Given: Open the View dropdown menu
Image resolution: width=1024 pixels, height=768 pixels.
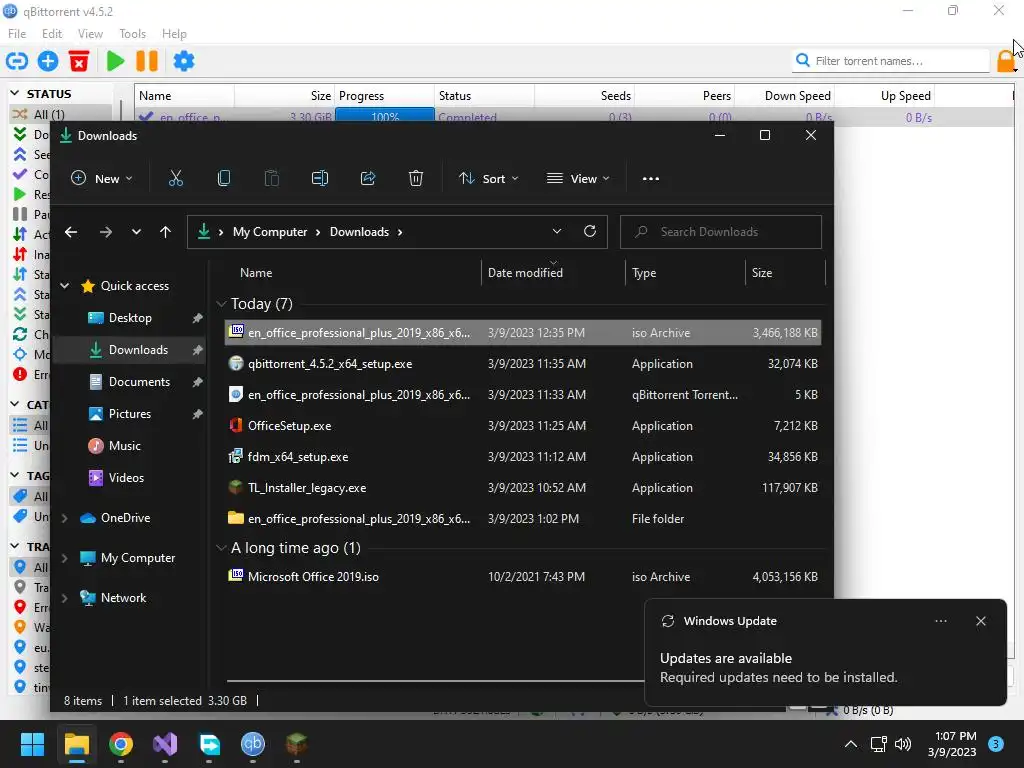Looking at the screenshot, I should (579, 178).
